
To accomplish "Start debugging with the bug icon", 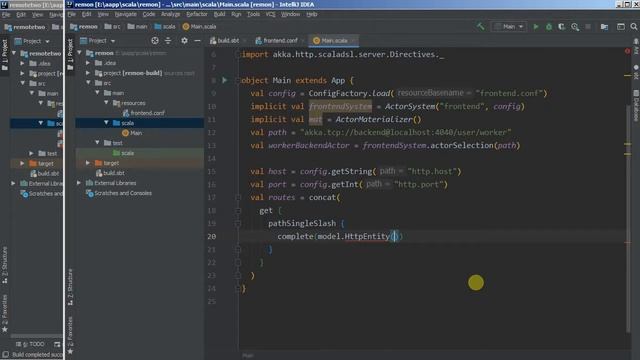I will pyautogui.click(x=549, y=27).
